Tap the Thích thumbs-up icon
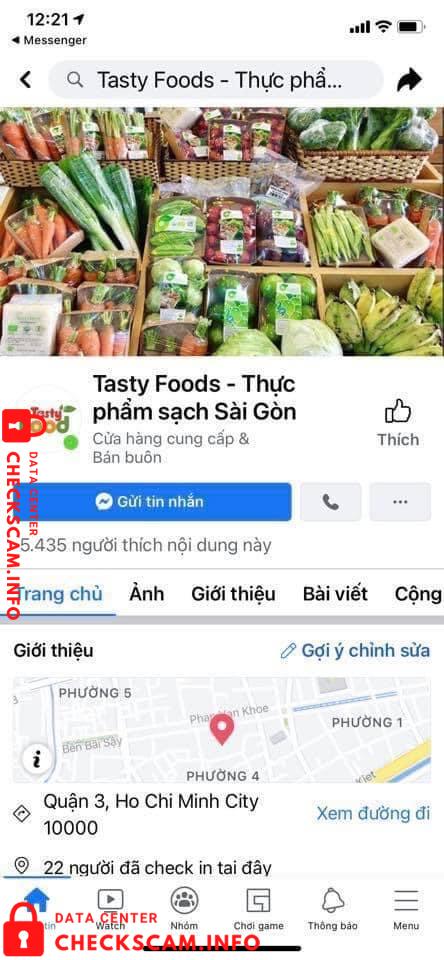 398,411
